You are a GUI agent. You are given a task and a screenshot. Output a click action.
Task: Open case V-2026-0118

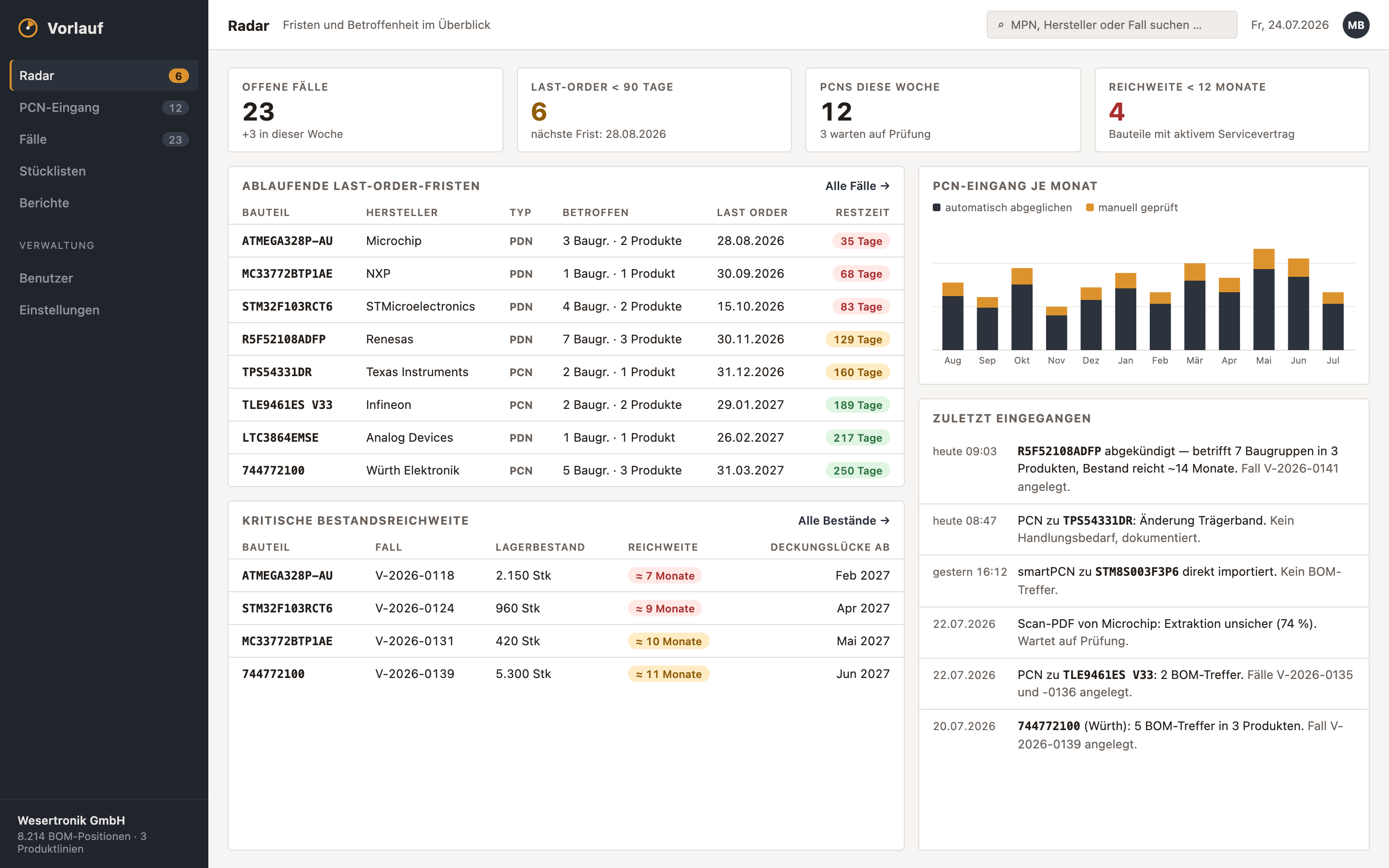click(x=414, y=575)
